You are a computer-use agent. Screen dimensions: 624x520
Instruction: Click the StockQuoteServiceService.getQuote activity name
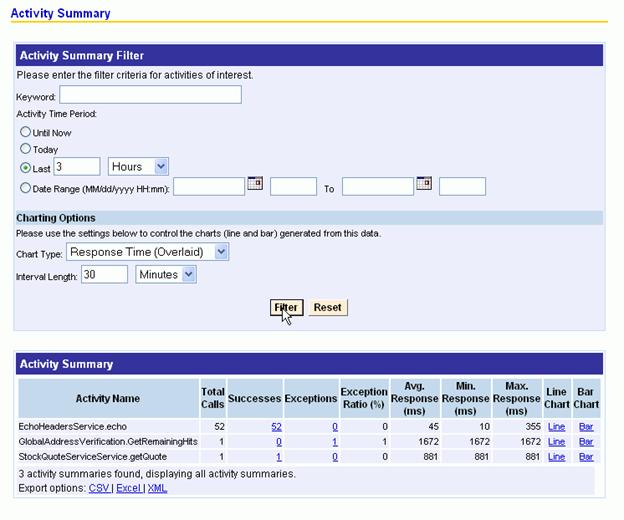point(93,457)
